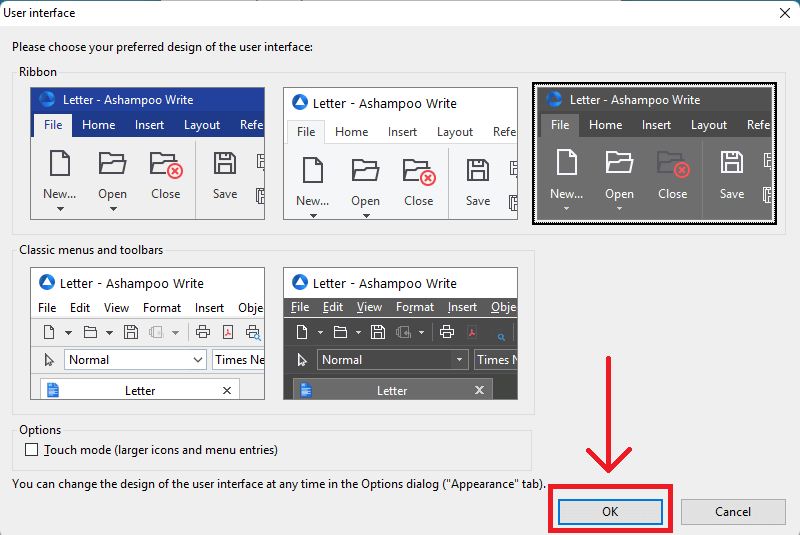Screen dimensions: 800x535
Task: Click the arrow under Open in the white ribbon preview
Action: pos(365,214)
